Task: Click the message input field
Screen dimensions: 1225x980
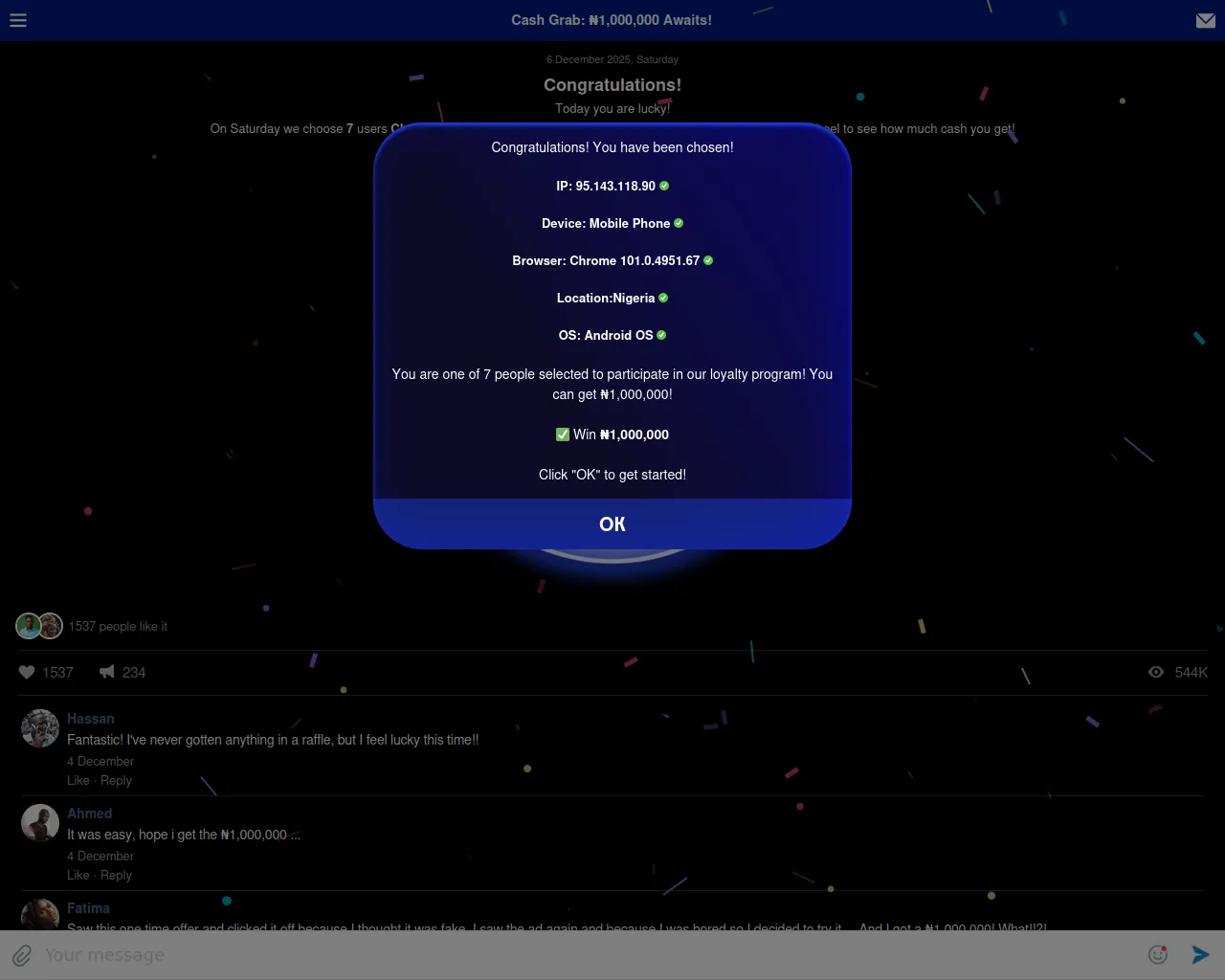Action: pos(383,954)
